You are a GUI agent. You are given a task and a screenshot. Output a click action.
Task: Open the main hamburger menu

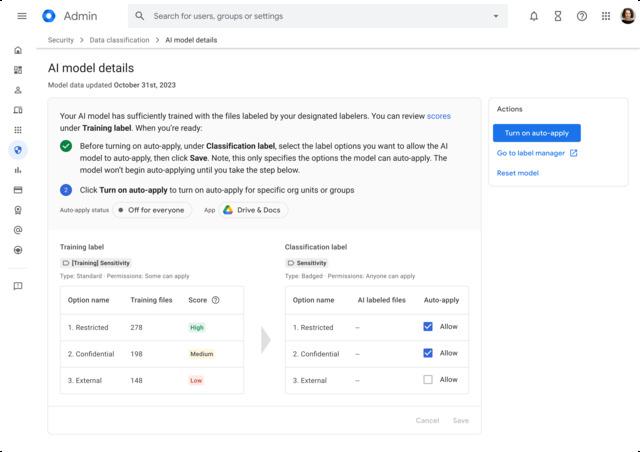coord(21,16)
